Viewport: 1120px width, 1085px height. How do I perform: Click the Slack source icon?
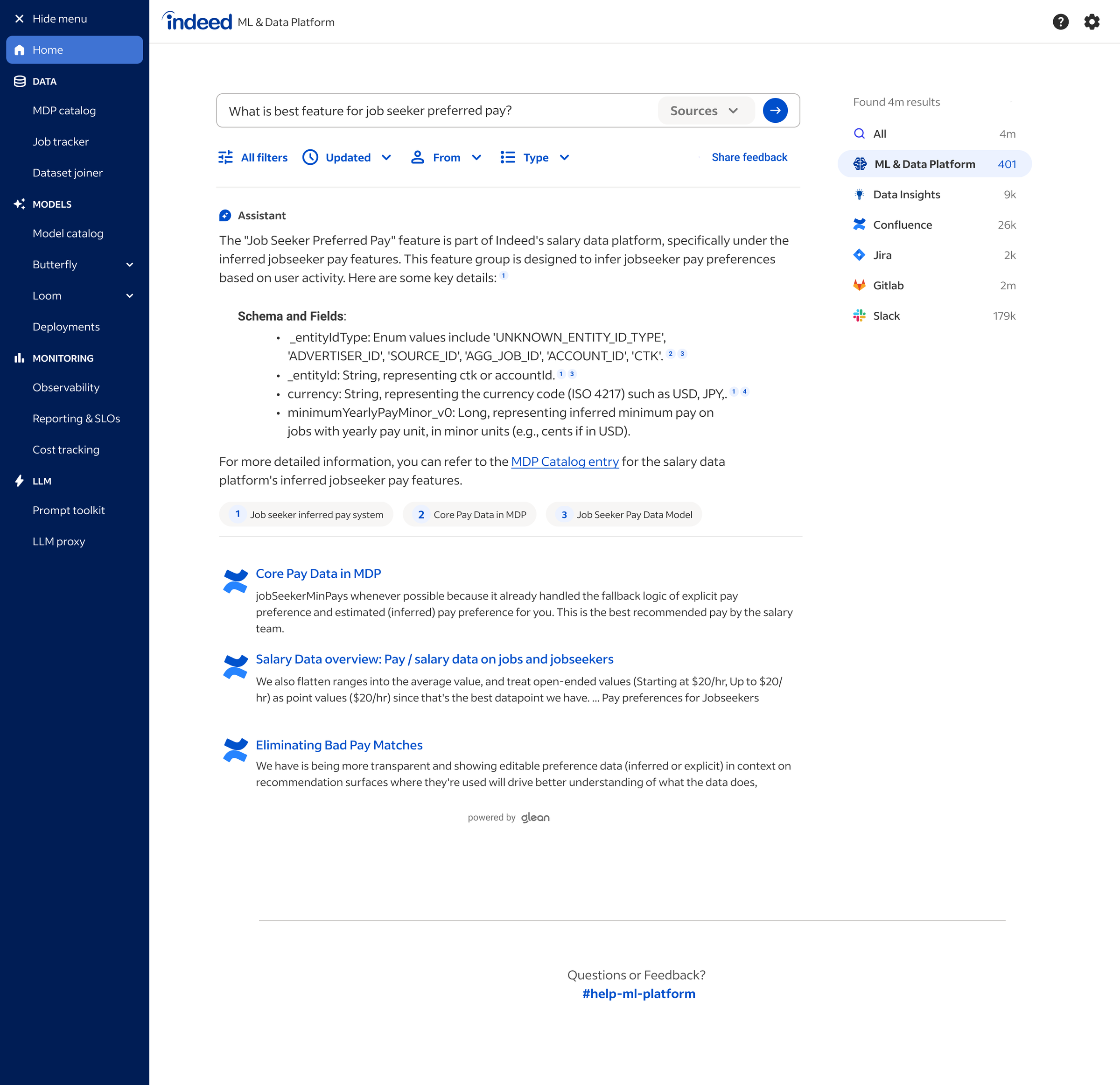(859, 315)
